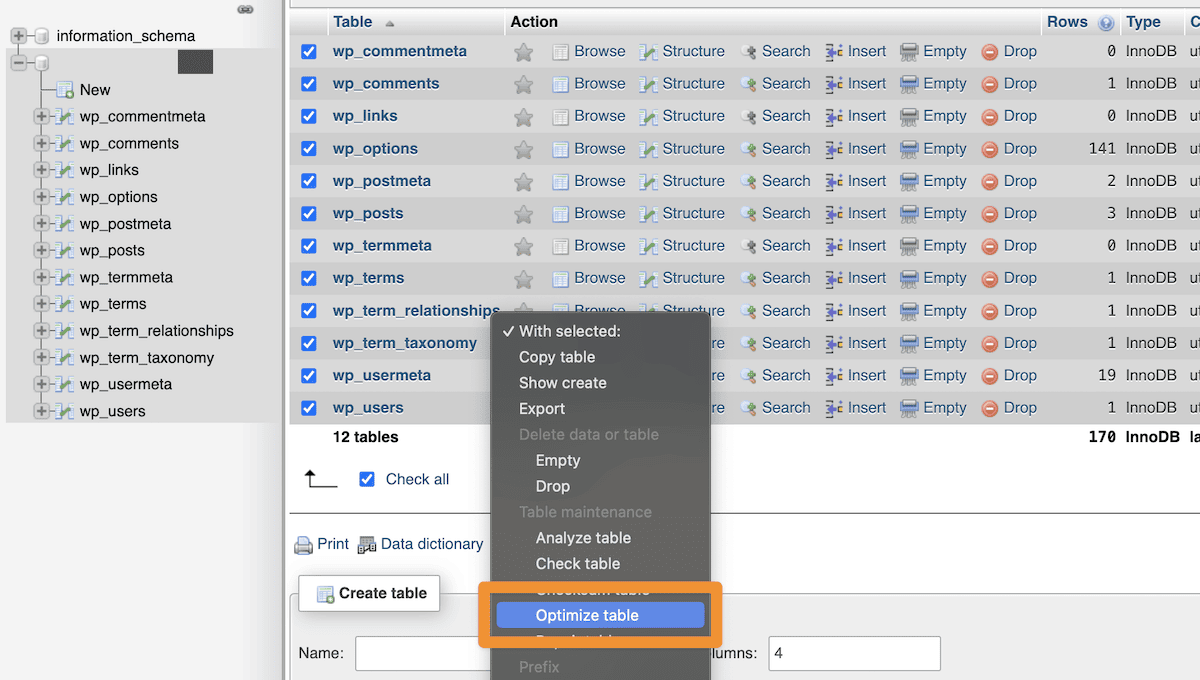Viewport: 1200px width, 680px height.
Task: Click red Drop icon in wp_users row
Action: 990,408
